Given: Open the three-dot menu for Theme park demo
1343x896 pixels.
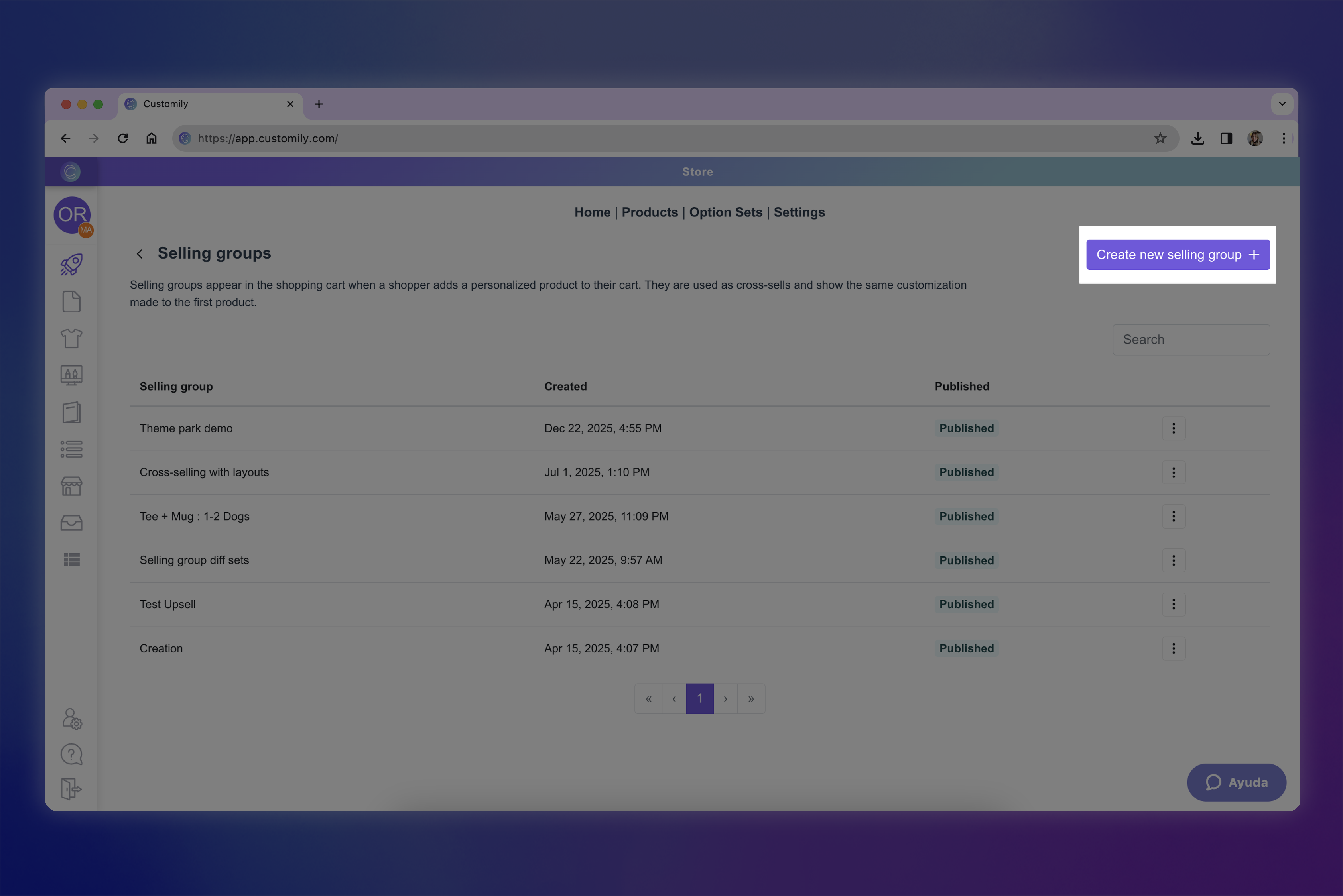Looking at the screenshot, I should pyautogui.click(x=1173, y=428).
